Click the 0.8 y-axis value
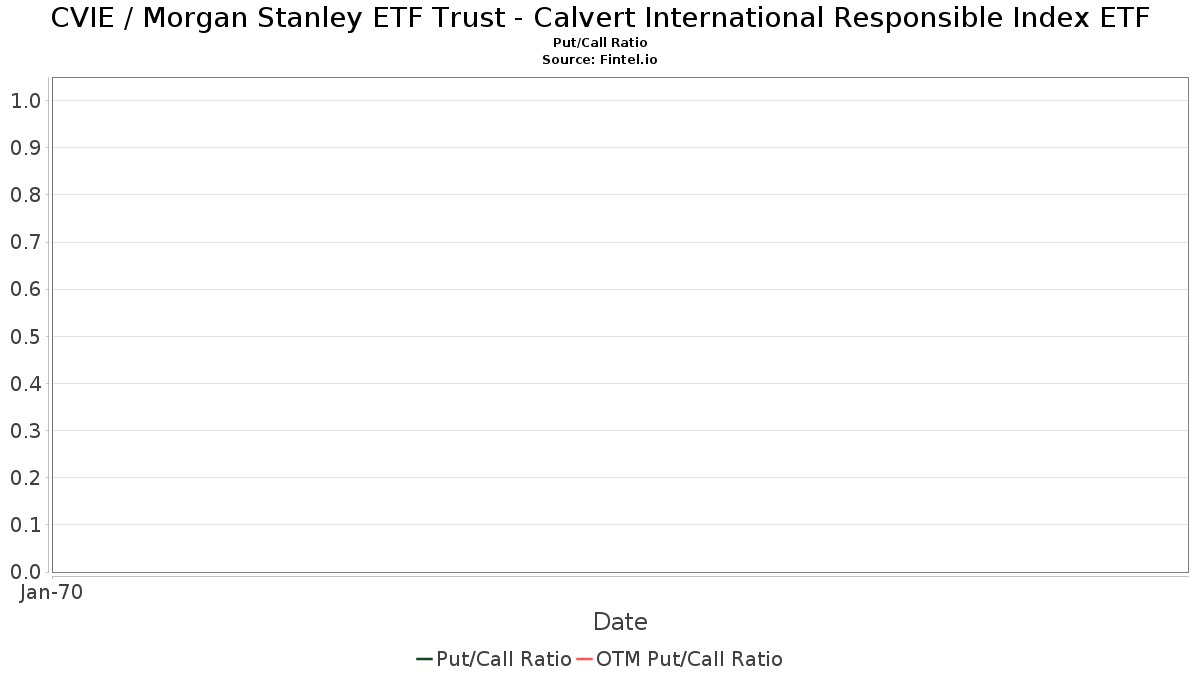The image size is (1200, 675). click(x=25, y=195)
